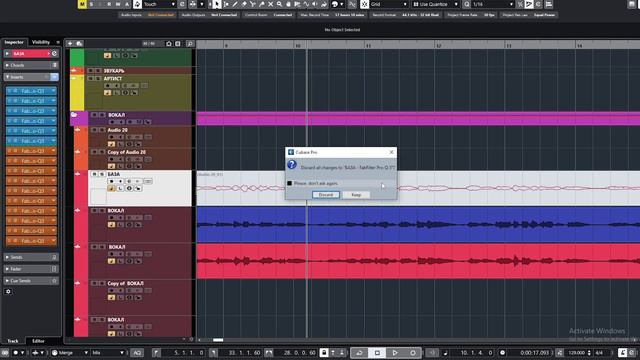Switch to the Inspector tab
640x360 pixels.
(14, 42)
